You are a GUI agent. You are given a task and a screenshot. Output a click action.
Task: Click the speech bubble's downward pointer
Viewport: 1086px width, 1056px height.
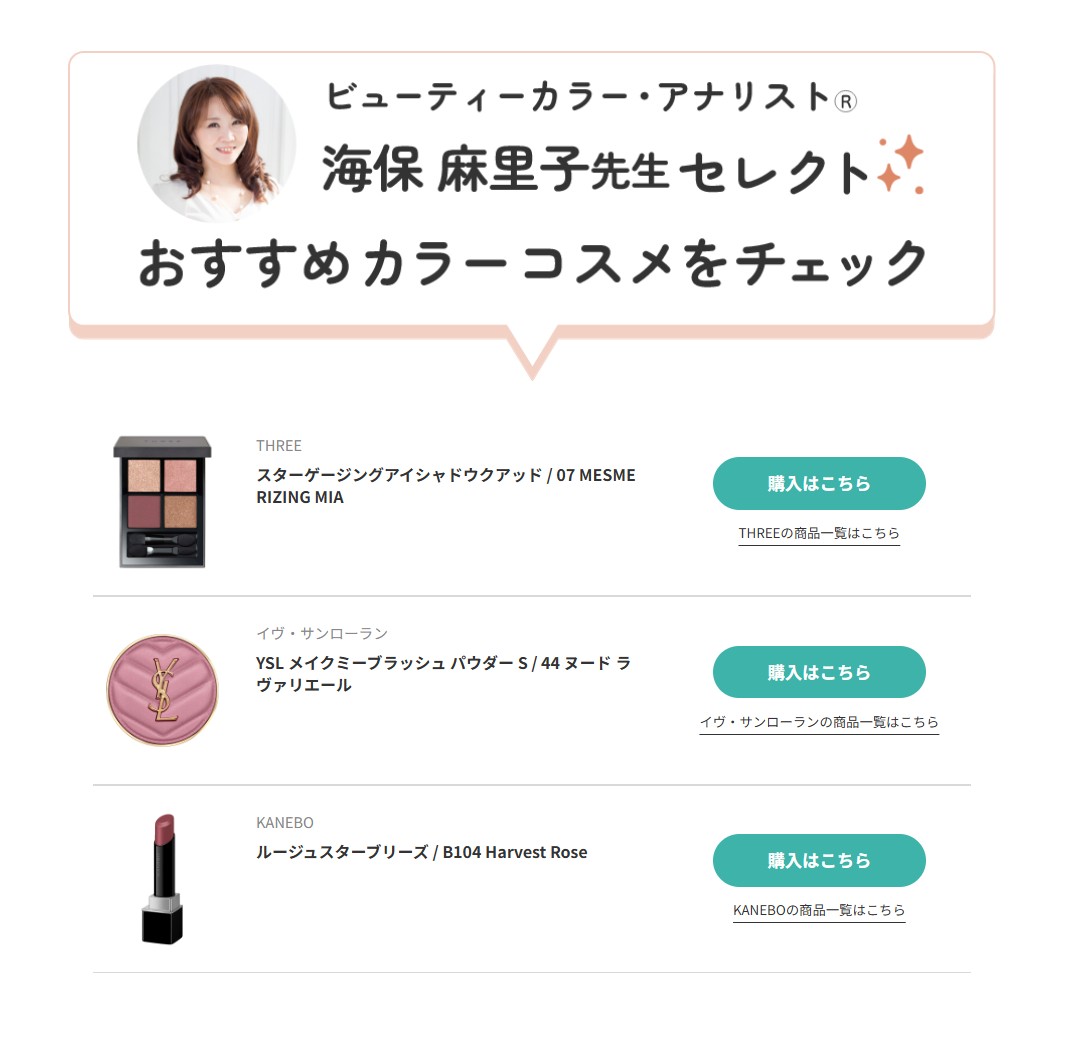click(532, 352)
